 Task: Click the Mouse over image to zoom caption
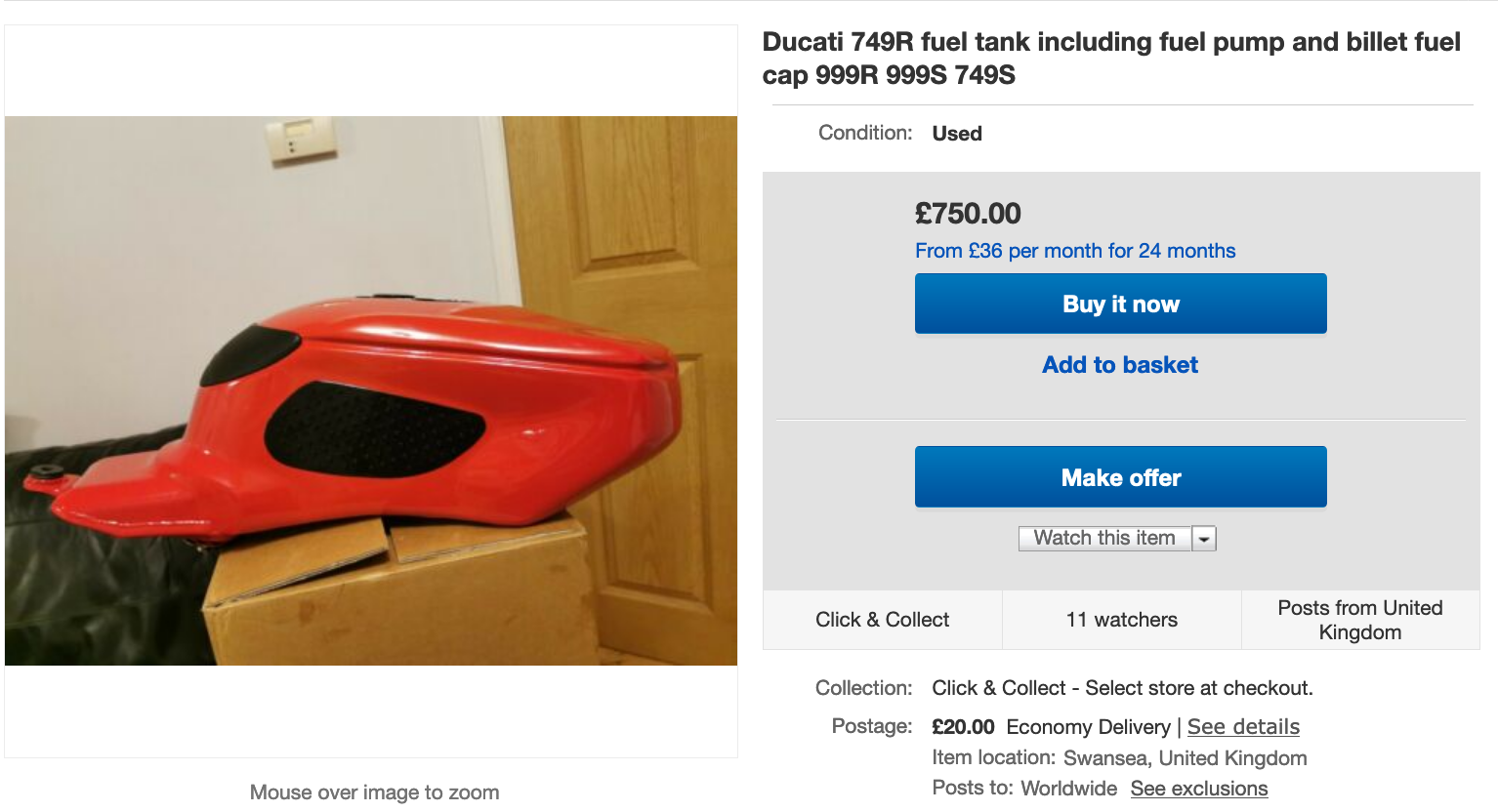374,792
